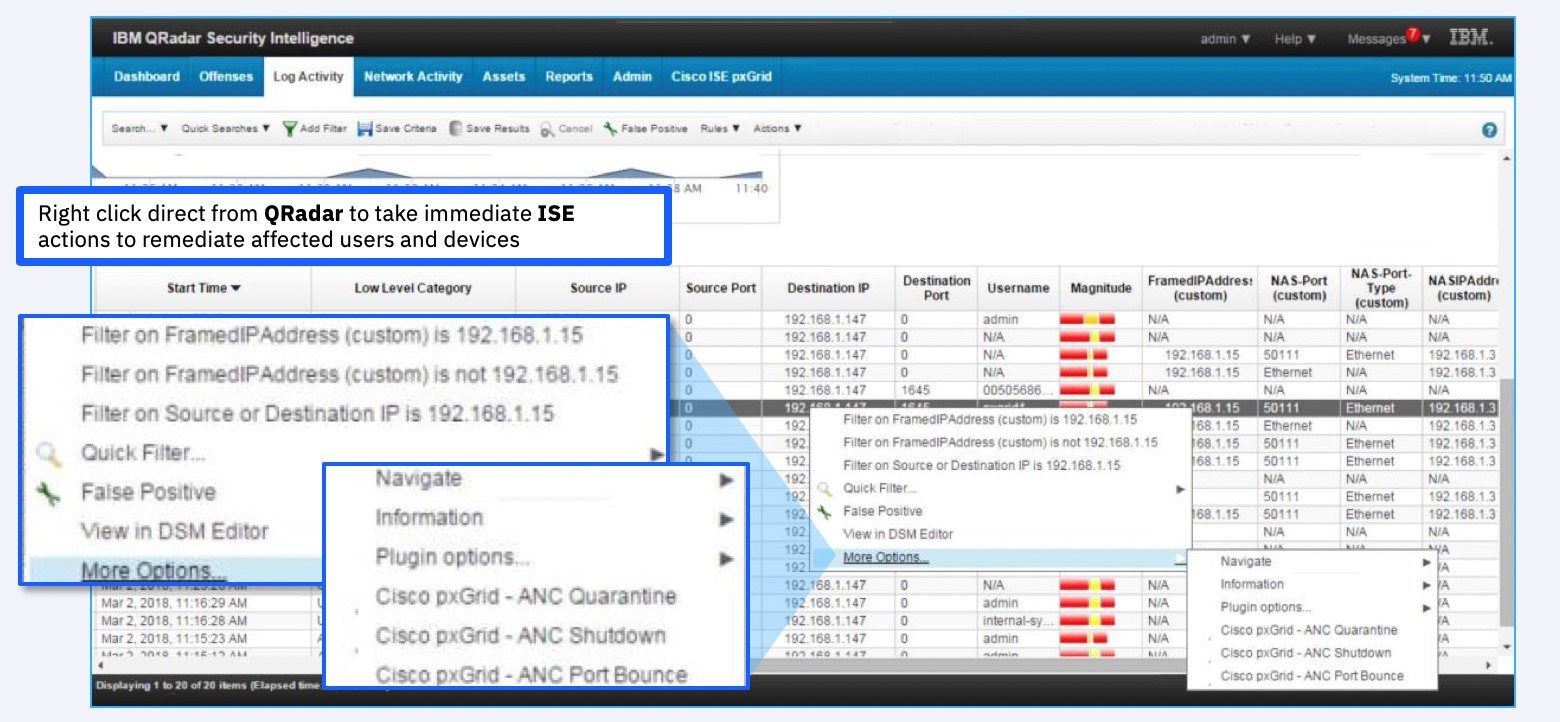The width and height of the screenshot is (1560, 722).
Task: Click the Save Results toolbar icon
Action: (x=456, y=129)
